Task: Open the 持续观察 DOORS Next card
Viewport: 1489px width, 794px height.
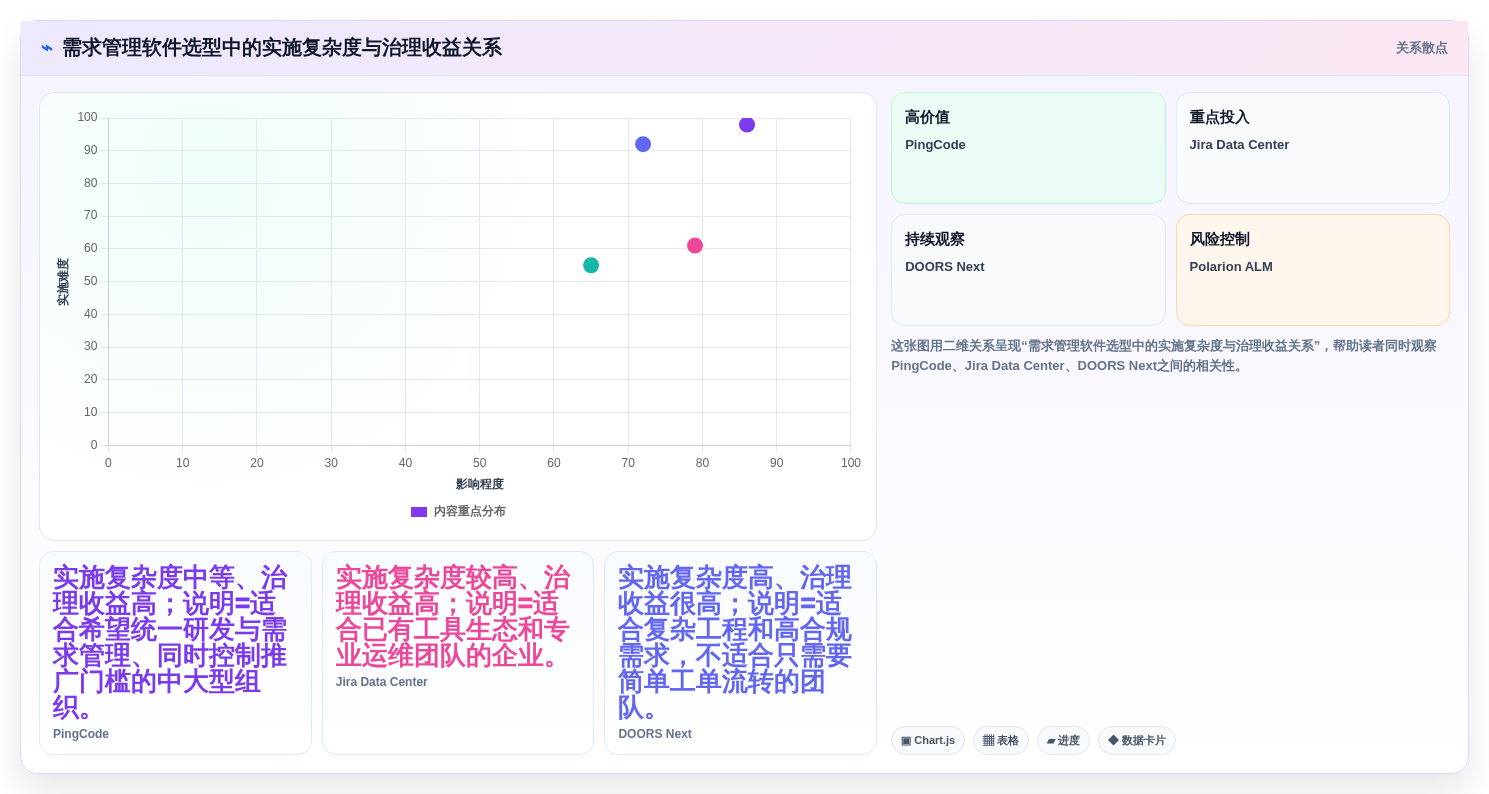Action: pos(1028,270)
